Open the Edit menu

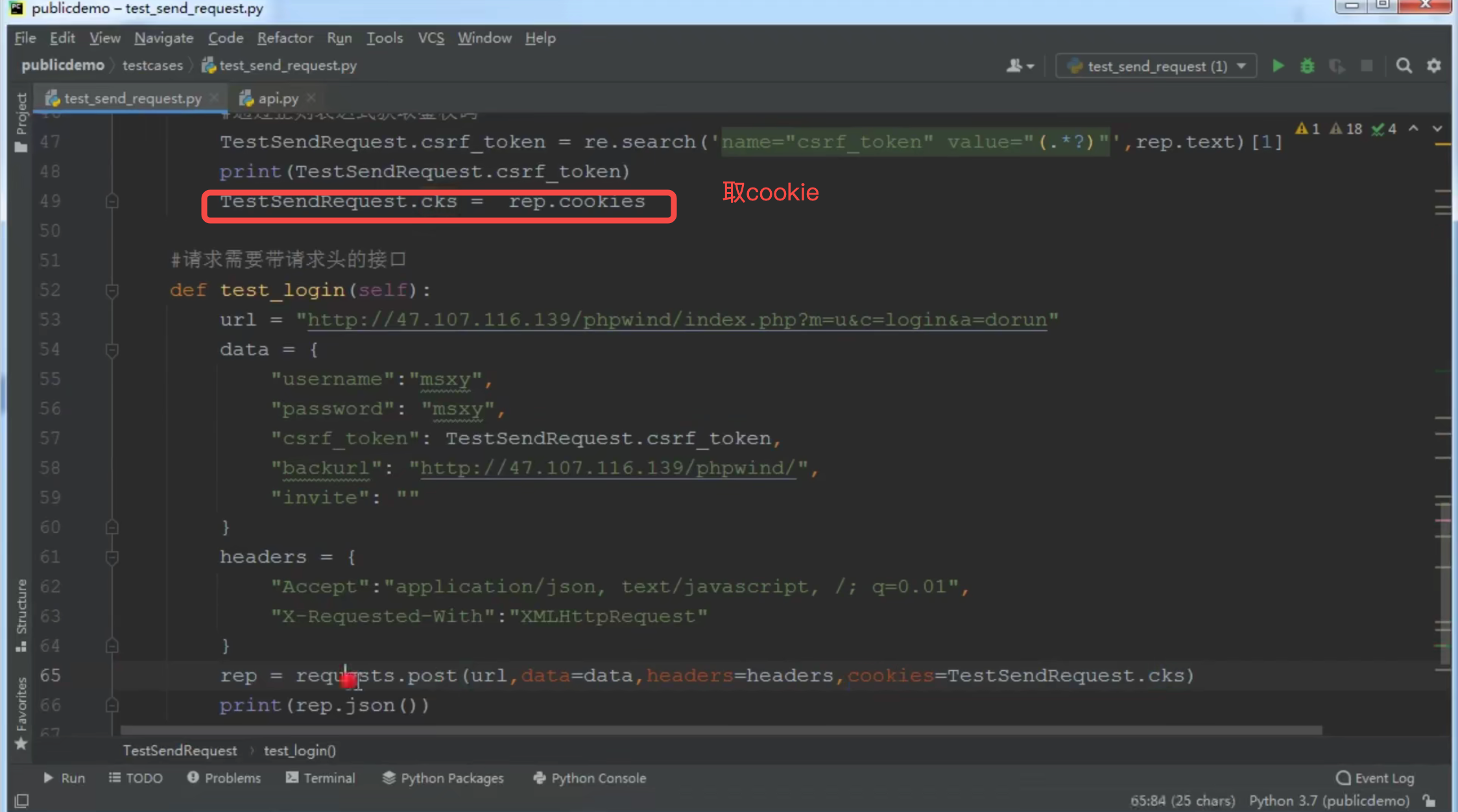[x=62, y=38]
